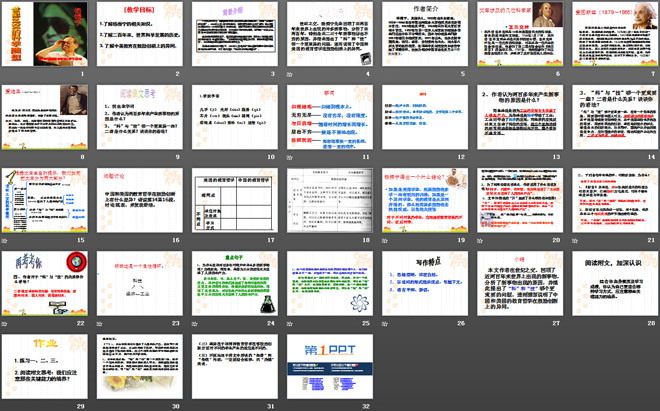Click the animation star under slide 25
This screenshot has height=411, width=660.
(290, 324)
